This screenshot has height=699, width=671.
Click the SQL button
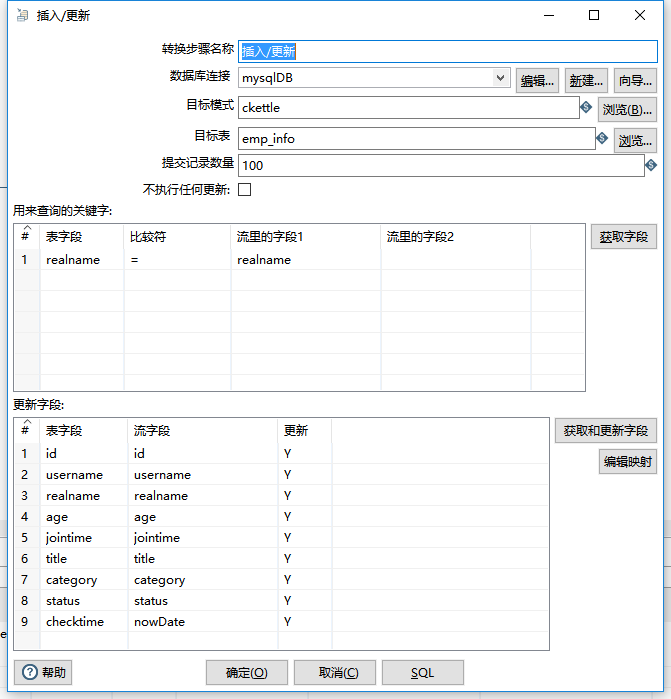coord(422,672)
